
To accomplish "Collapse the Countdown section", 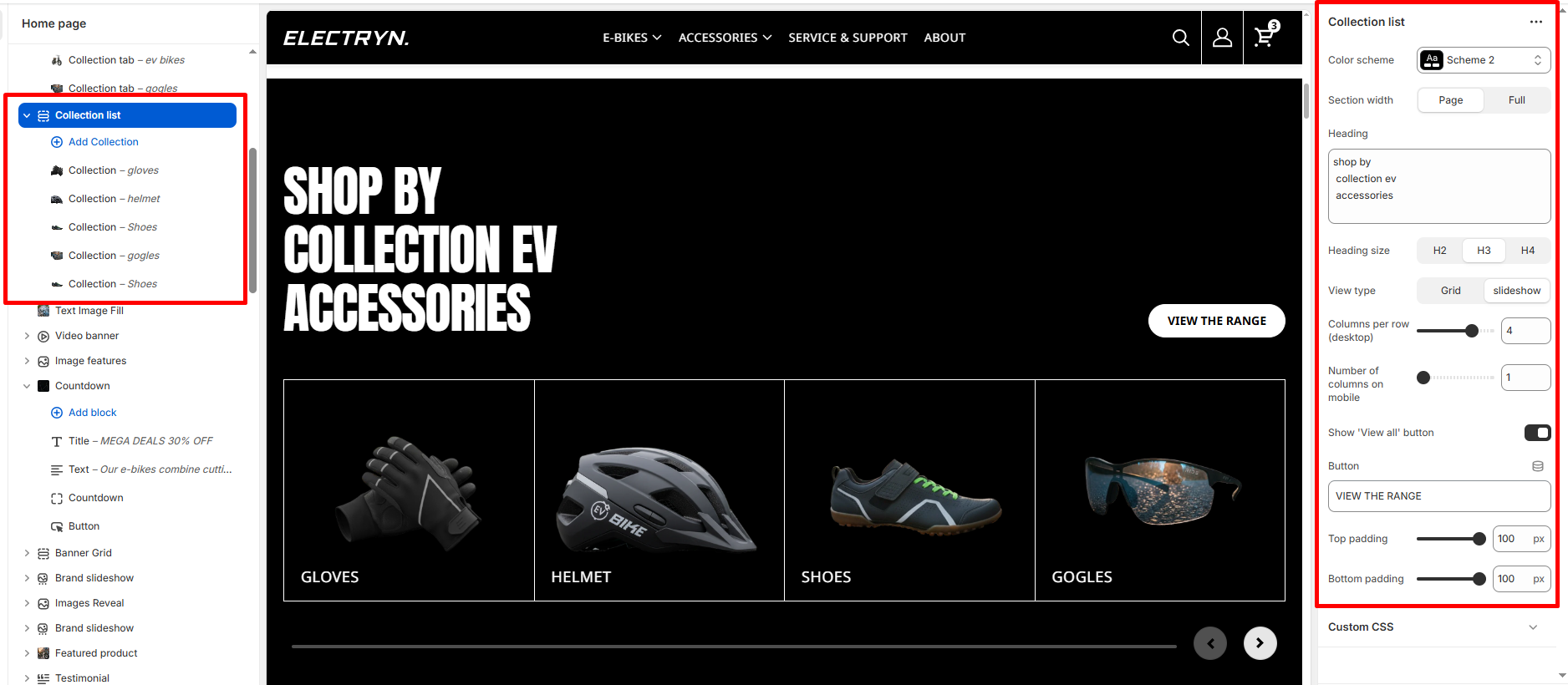I will pos(27,386).
